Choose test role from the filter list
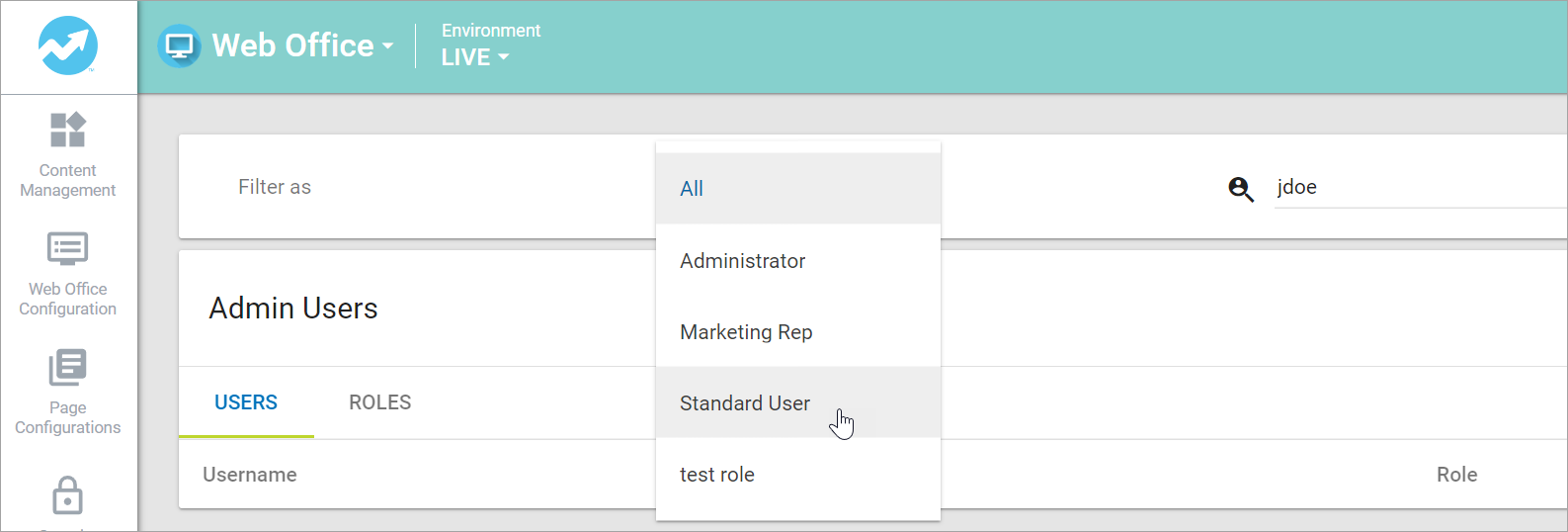 click(717, 475)
